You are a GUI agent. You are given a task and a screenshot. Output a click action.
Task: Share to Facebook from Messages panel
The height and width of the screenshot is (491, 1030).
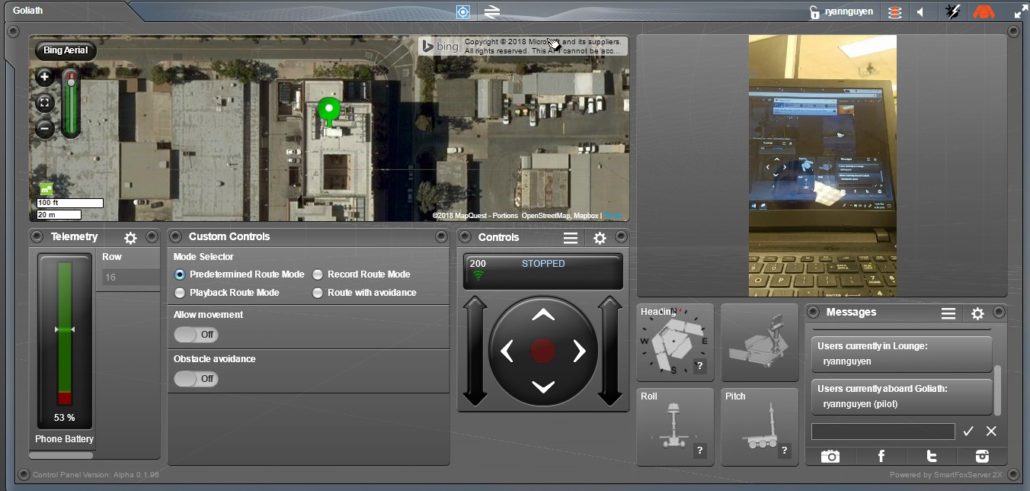coord(881,456)
